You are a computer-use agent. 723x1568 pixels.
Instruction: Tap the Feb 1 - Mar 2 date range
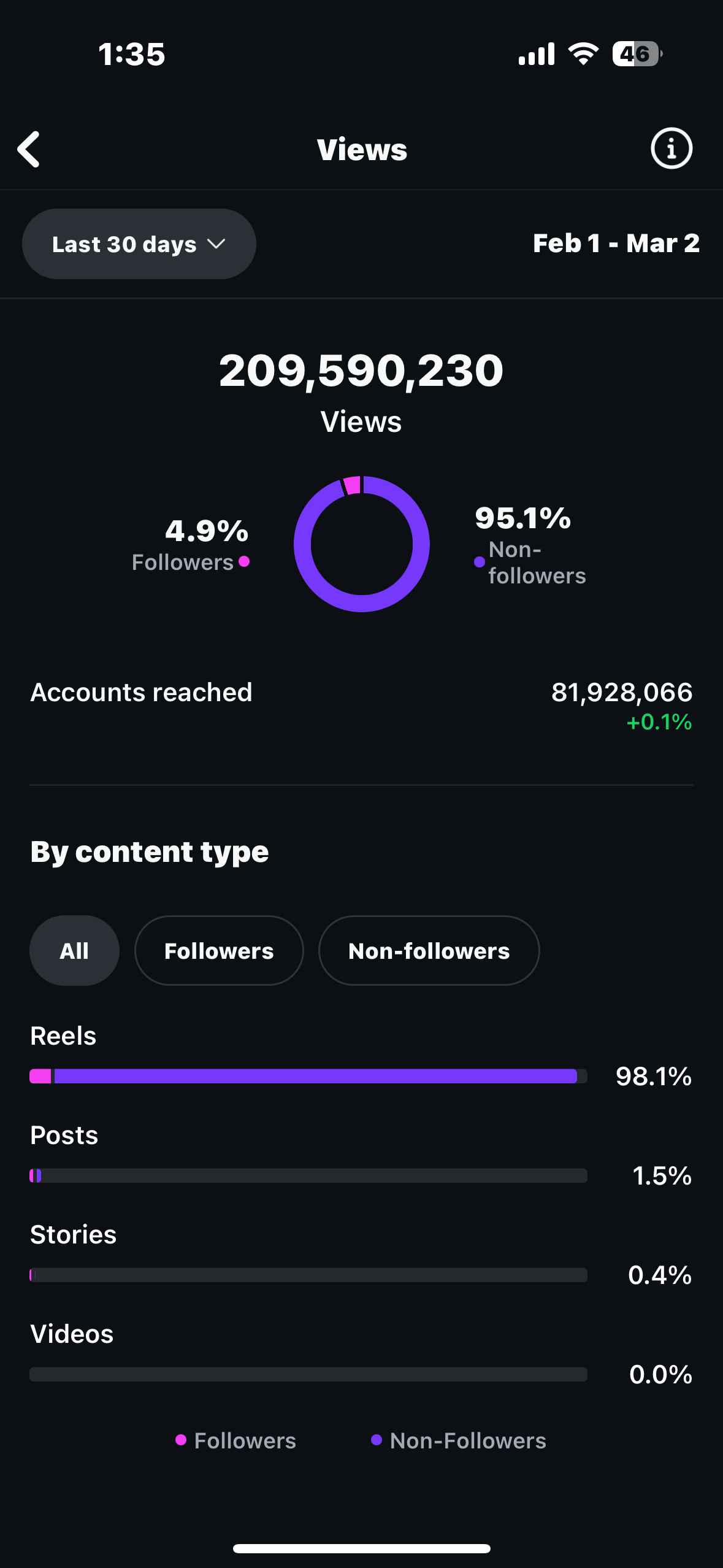pyautogui.click(x=616, y=244)
